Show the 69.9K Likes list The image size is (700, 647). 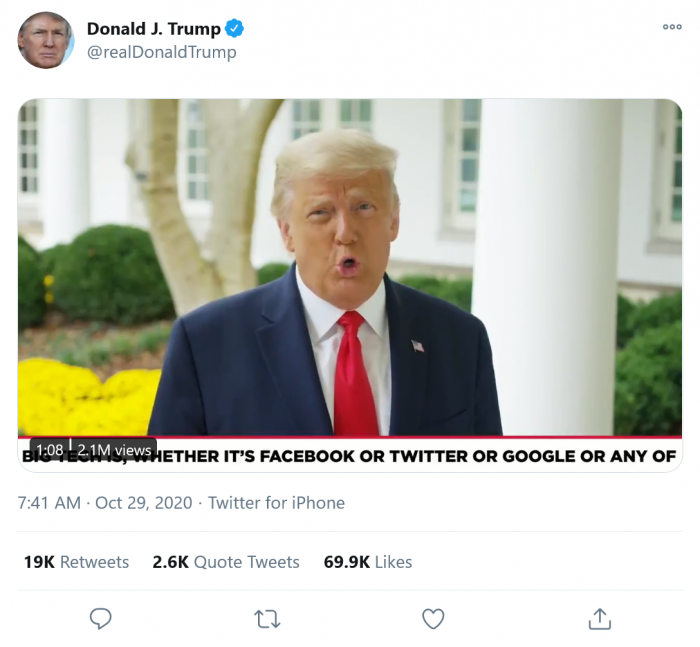(368, 562)
